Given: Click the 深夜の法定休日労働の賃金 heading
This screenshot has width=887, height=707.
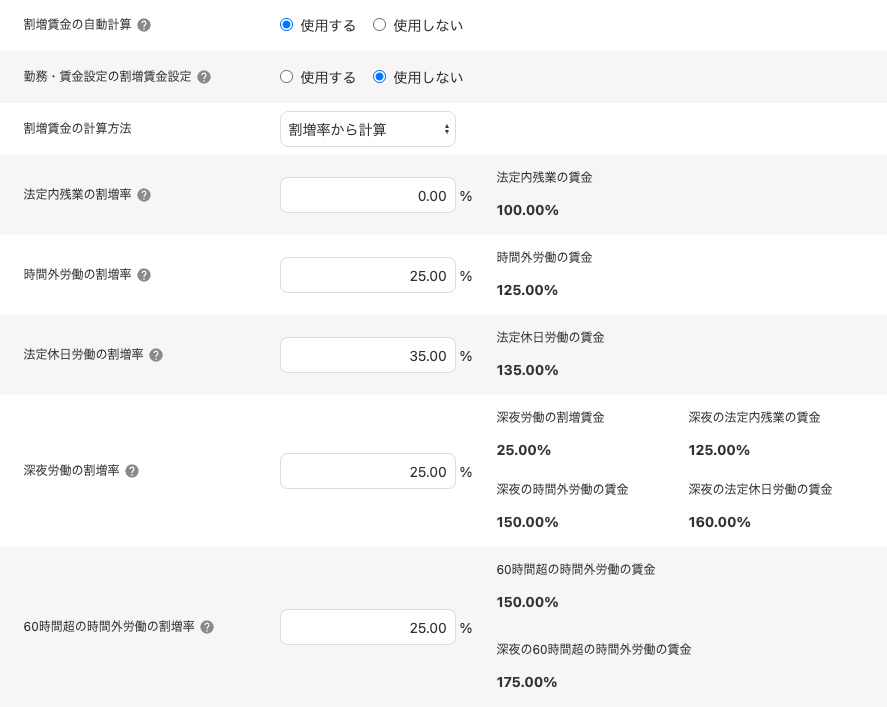Looking at the screenshot, I should [x=760, y=489].
